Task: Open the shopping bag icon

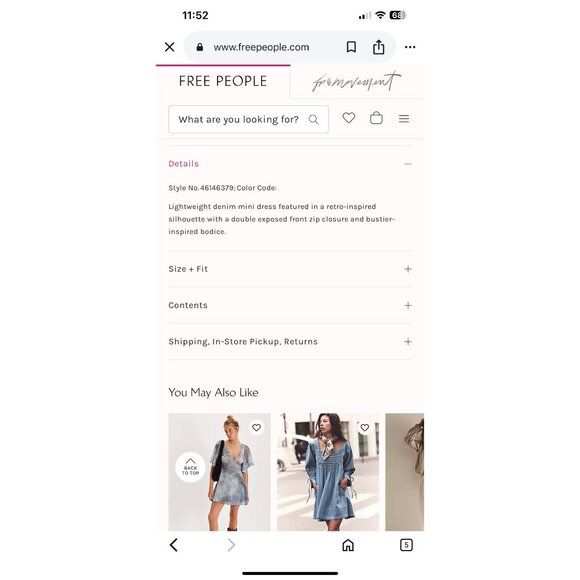Action: pos(376,118)
